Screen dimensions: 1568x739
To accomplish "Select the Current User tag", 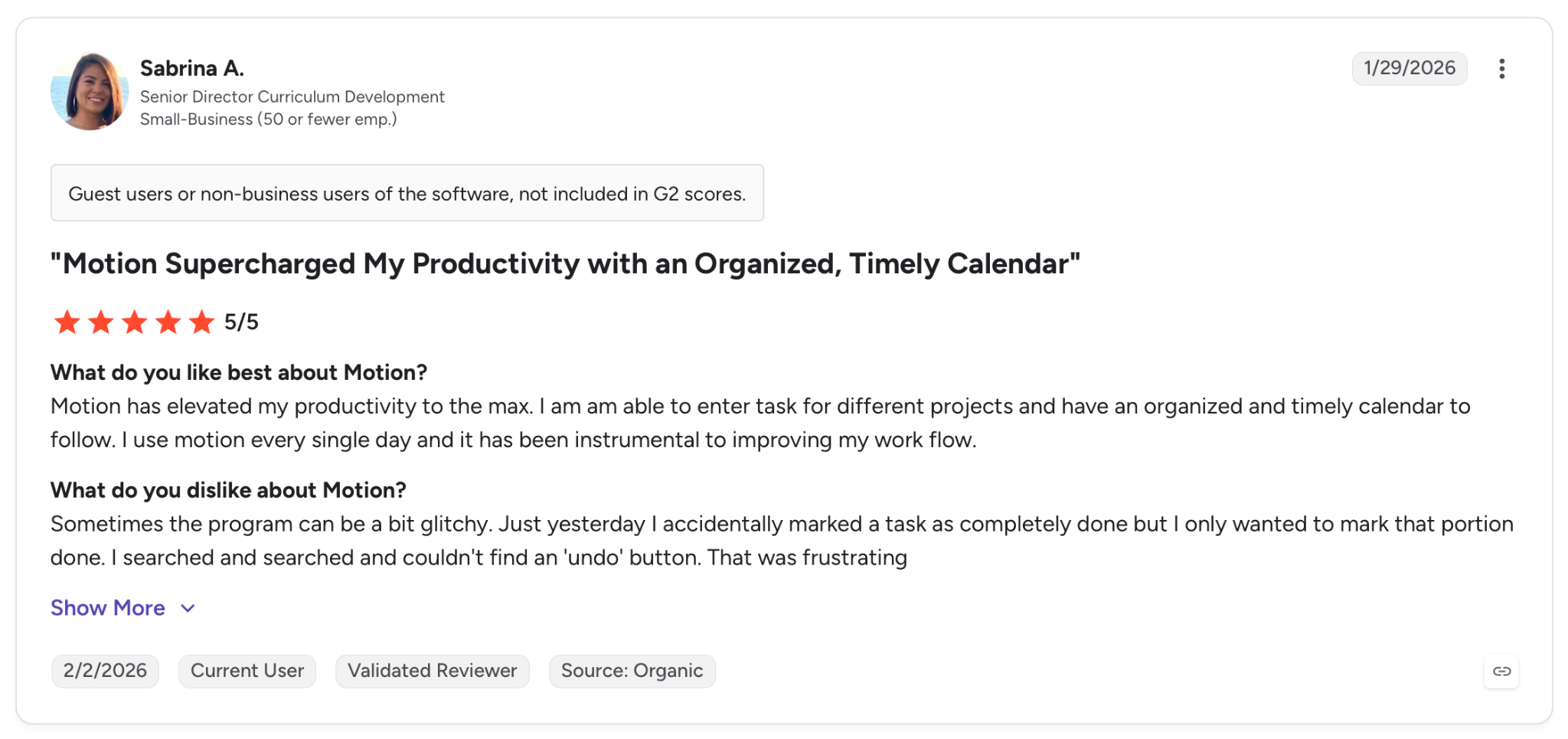I will [x=247, y=671].
